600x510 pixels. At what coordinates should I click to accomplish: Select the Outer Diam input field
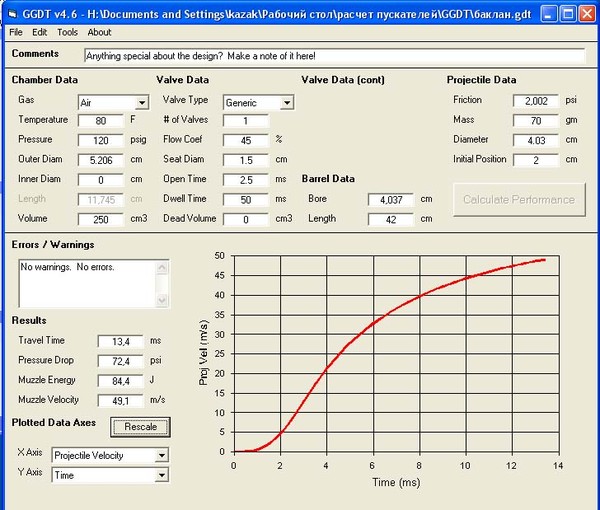click(x=101, y=160)
